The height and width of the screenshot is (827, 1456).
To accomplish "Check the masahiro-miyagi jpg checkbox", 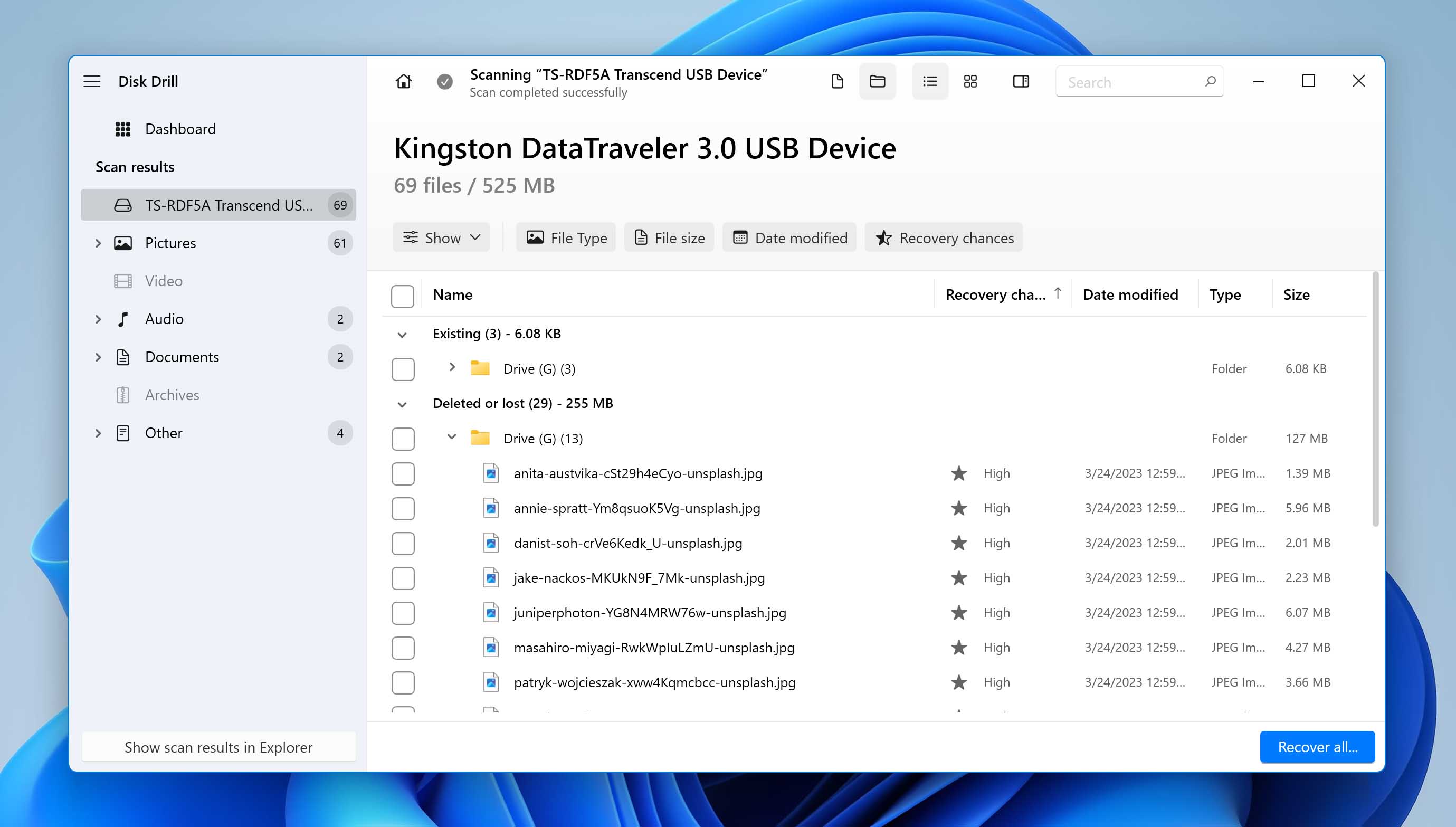I will tap(403, 648).
